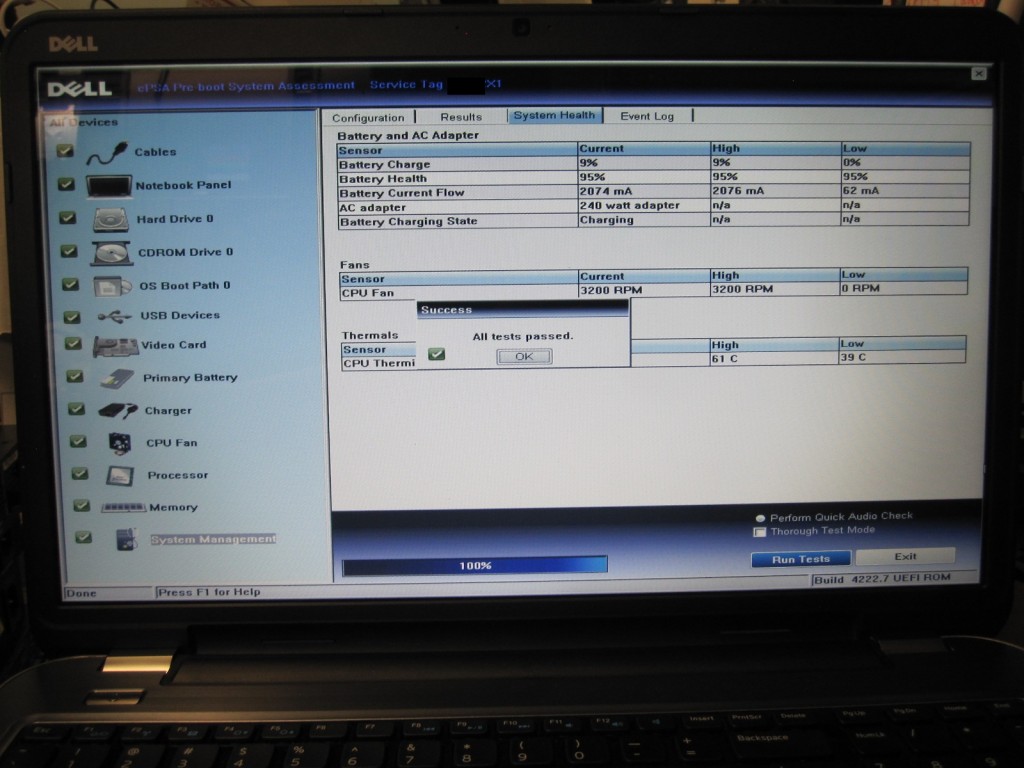Click the Battery Current Flow row
Viewport: 1024px width, 768px height.
(653, 192)
